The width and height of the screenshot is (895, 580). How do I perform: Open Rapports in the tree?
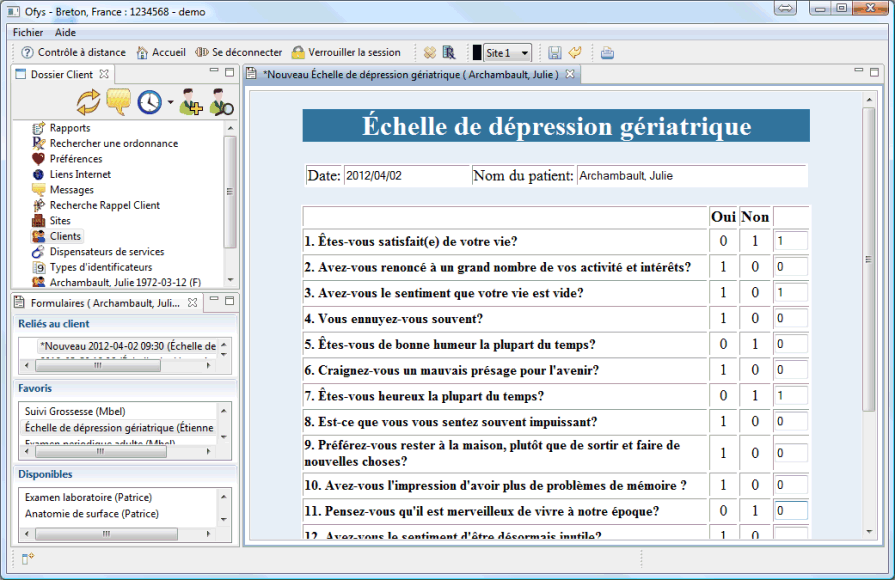tap(70, 128)
